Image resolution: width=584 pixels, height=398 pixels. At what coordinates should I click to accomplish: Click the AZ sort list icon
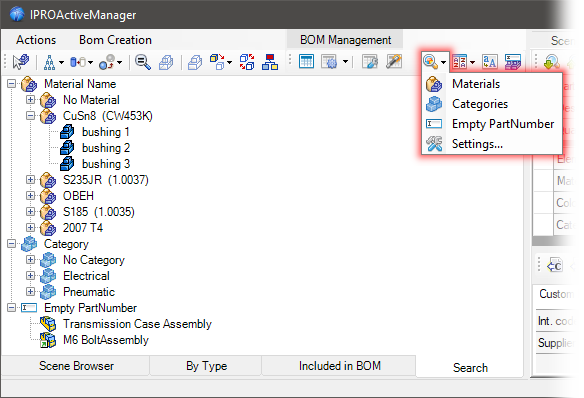pyautogui.click(x=460, y=62)
